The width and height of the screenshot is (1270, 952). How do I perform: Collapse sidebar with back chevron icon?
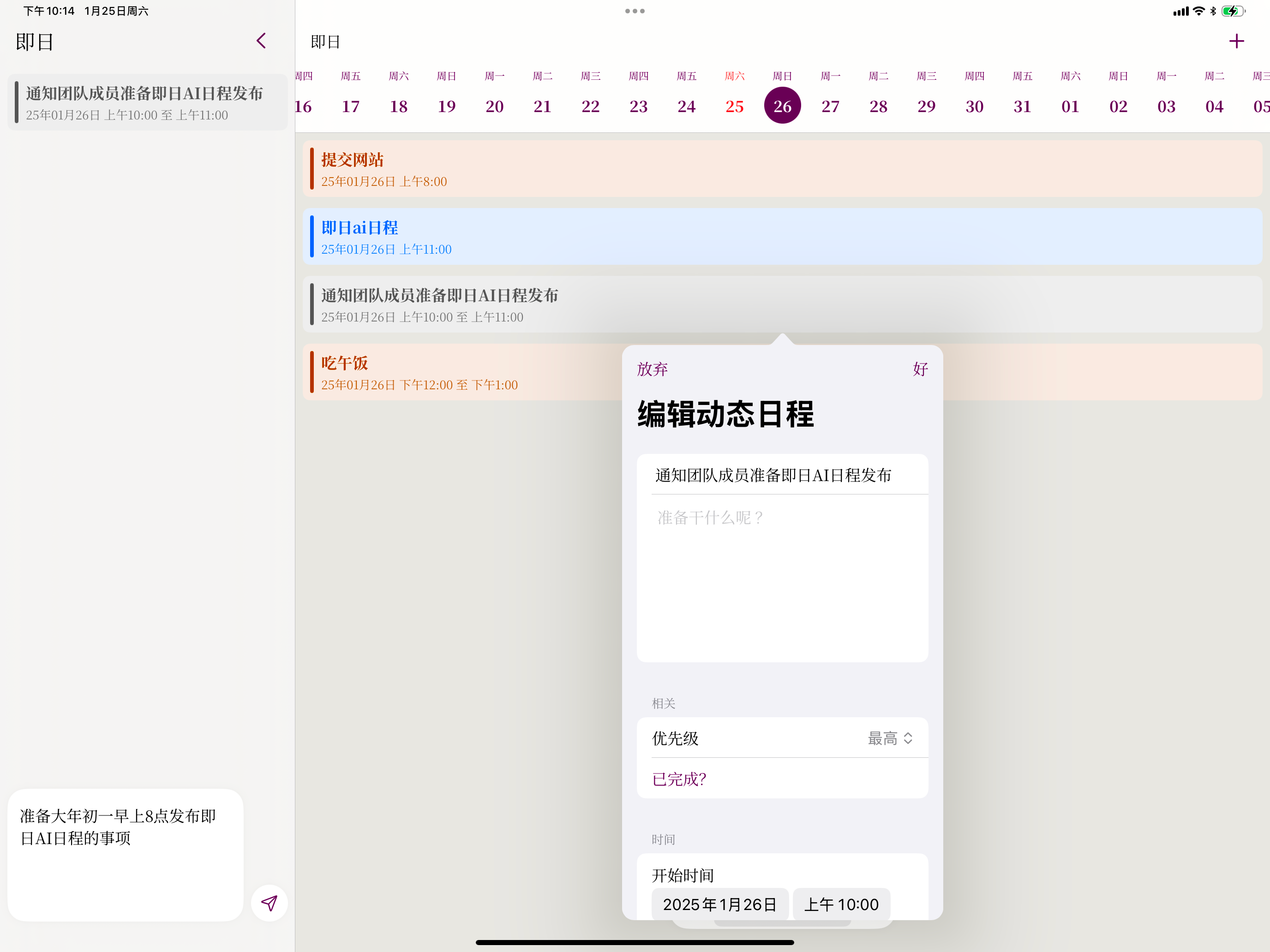(x=261, y=41)
